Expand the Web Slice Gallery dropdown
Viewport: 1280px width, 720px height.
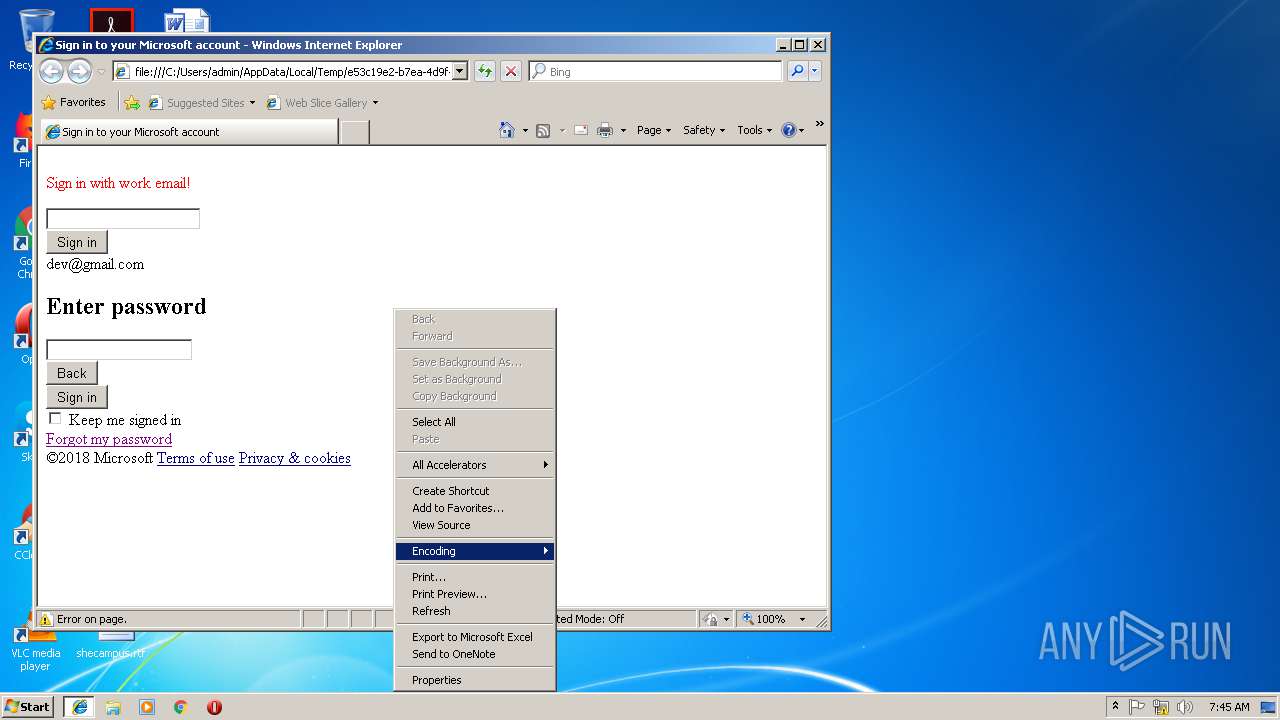coord(375,103)
